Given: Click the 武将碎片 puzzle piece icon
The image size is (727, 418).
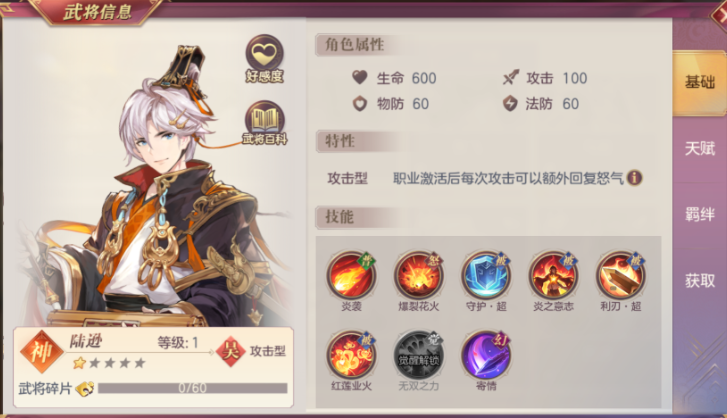Looking at the screenshot, I should pos(85,388).
